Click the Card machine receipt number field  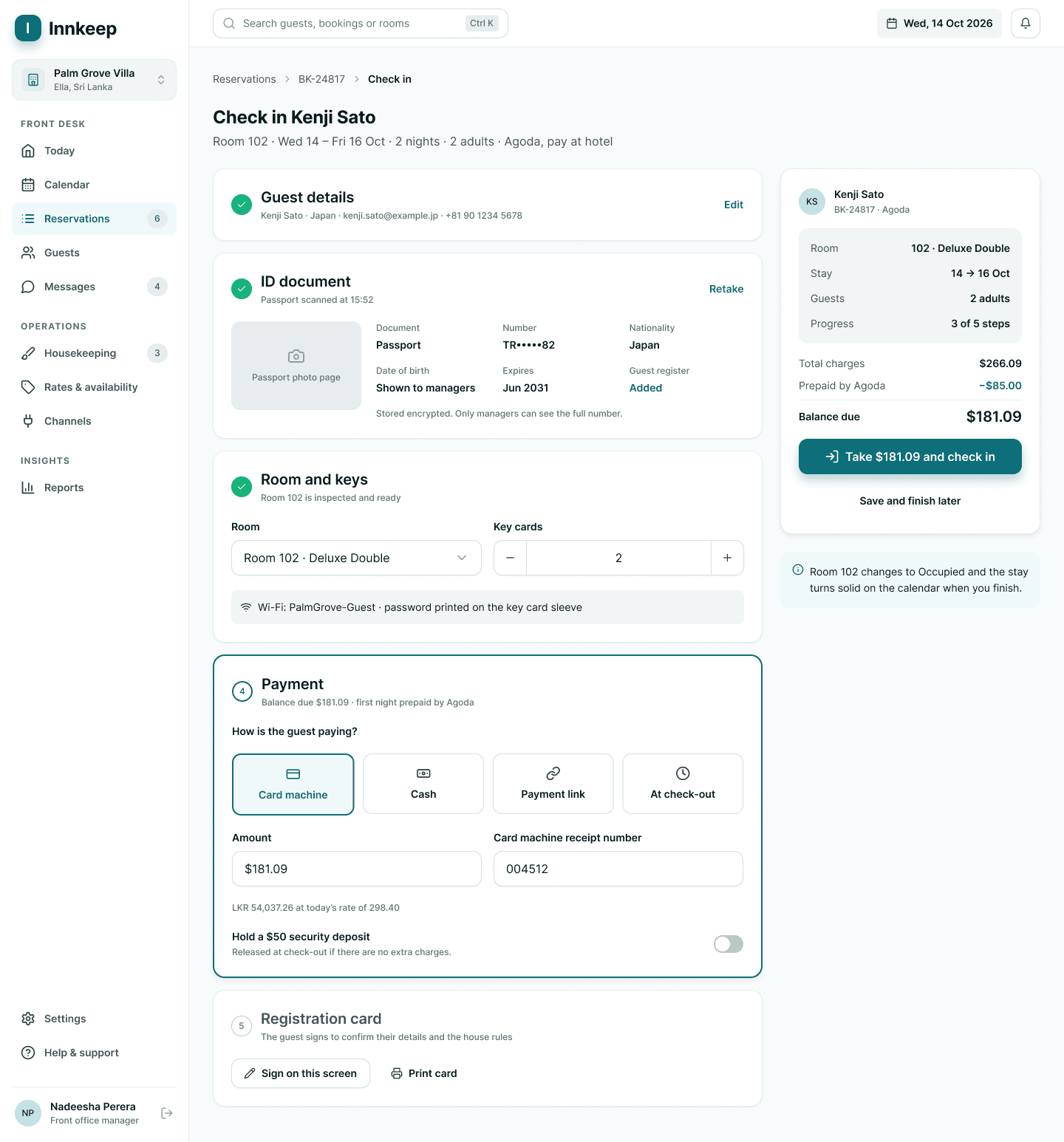(618, 869)
